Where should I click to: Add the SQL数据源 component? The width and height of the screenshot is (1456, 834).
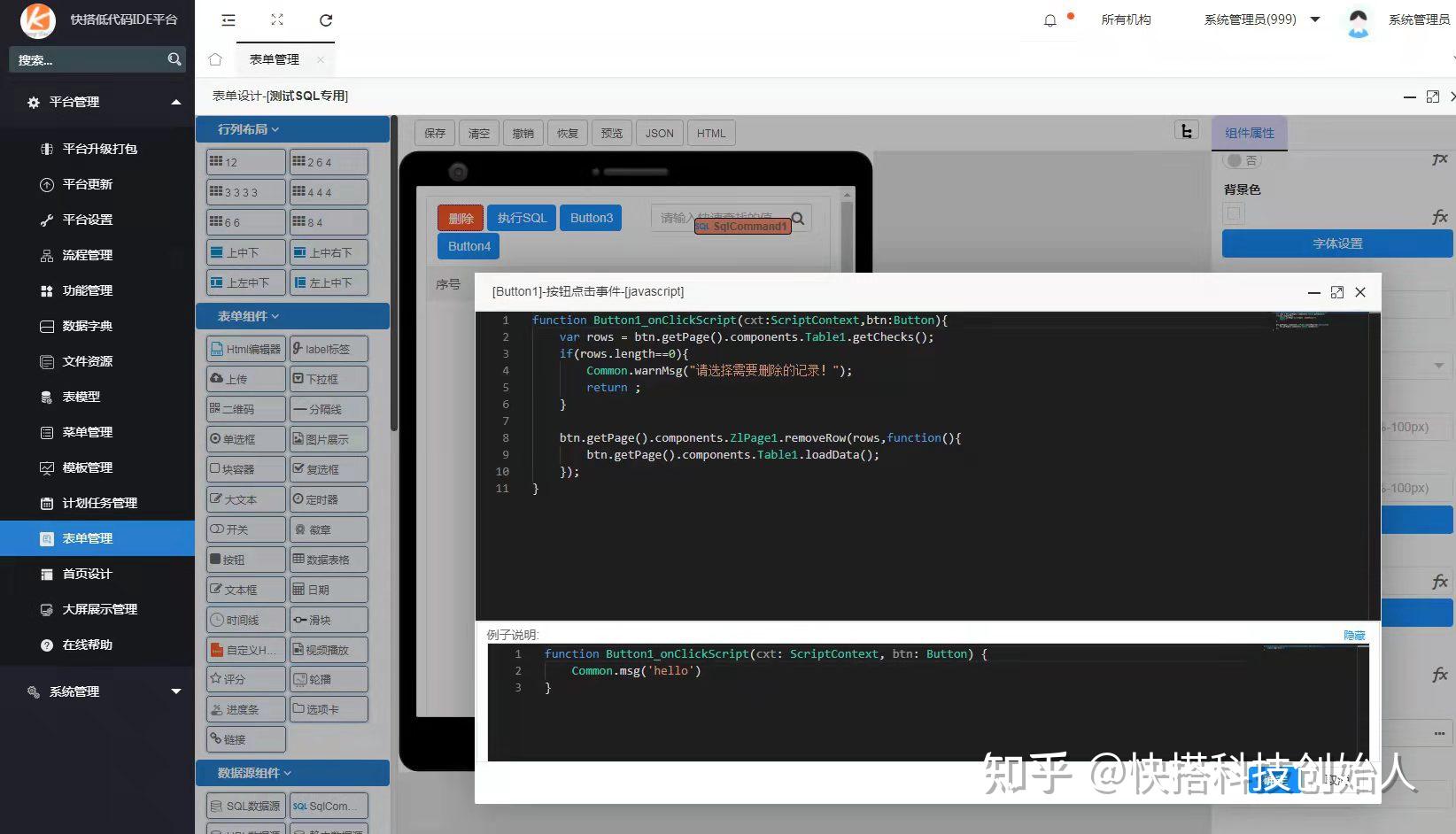pos(246,806)
